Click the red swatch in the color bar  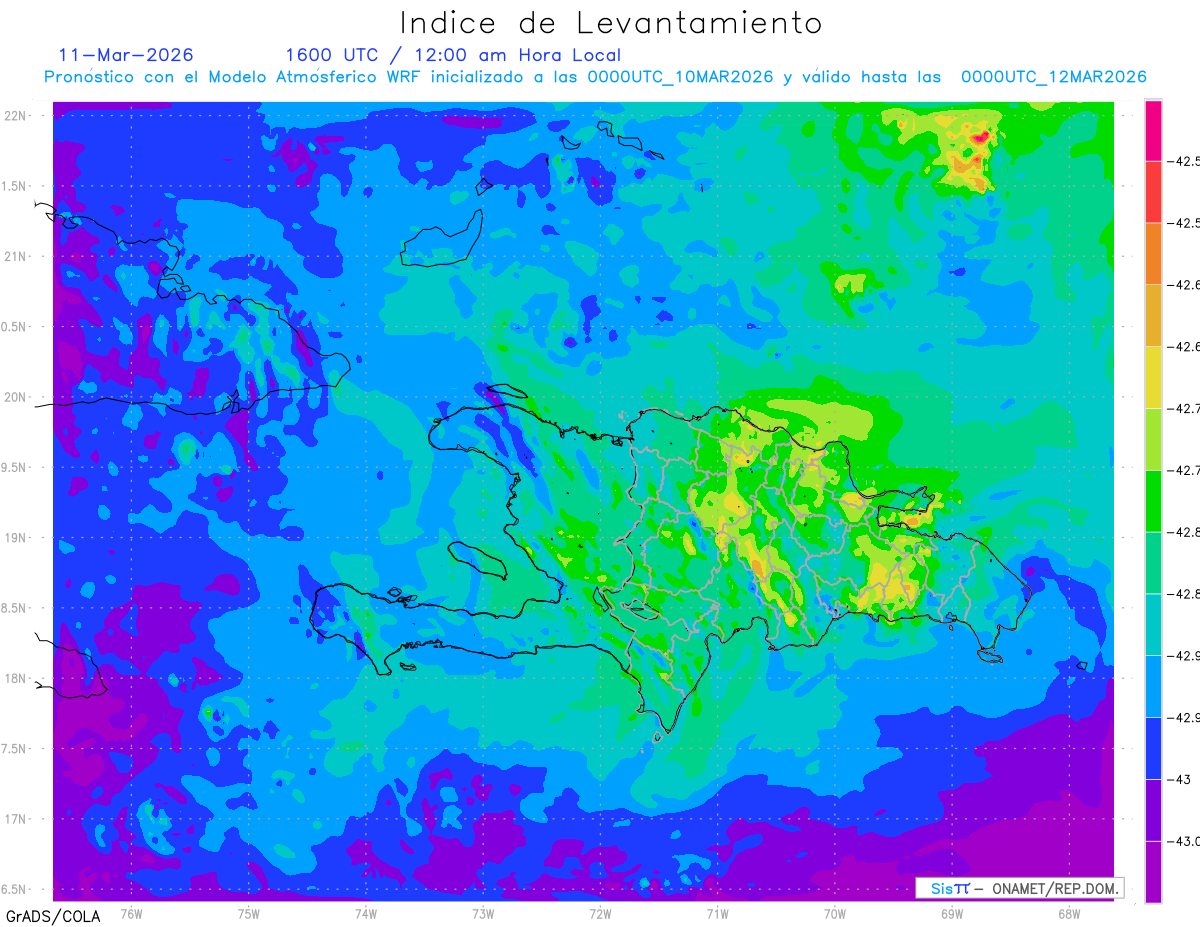[1153, 191]
